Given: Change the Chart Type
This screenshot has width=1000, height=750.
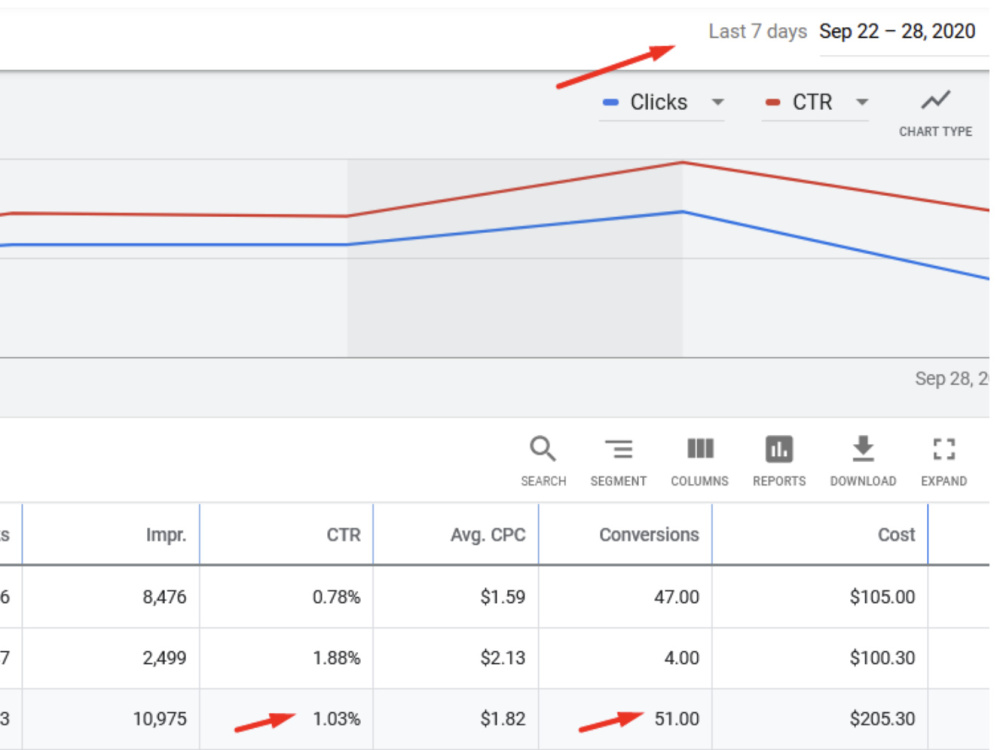Looking at the screenshot, I should click(936, 113).
